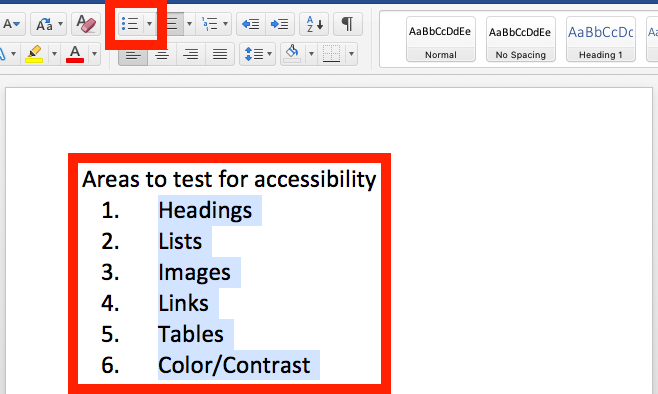Apply borders to selection
This screenshot has height=394, width=658.
(x=332, y=54)
